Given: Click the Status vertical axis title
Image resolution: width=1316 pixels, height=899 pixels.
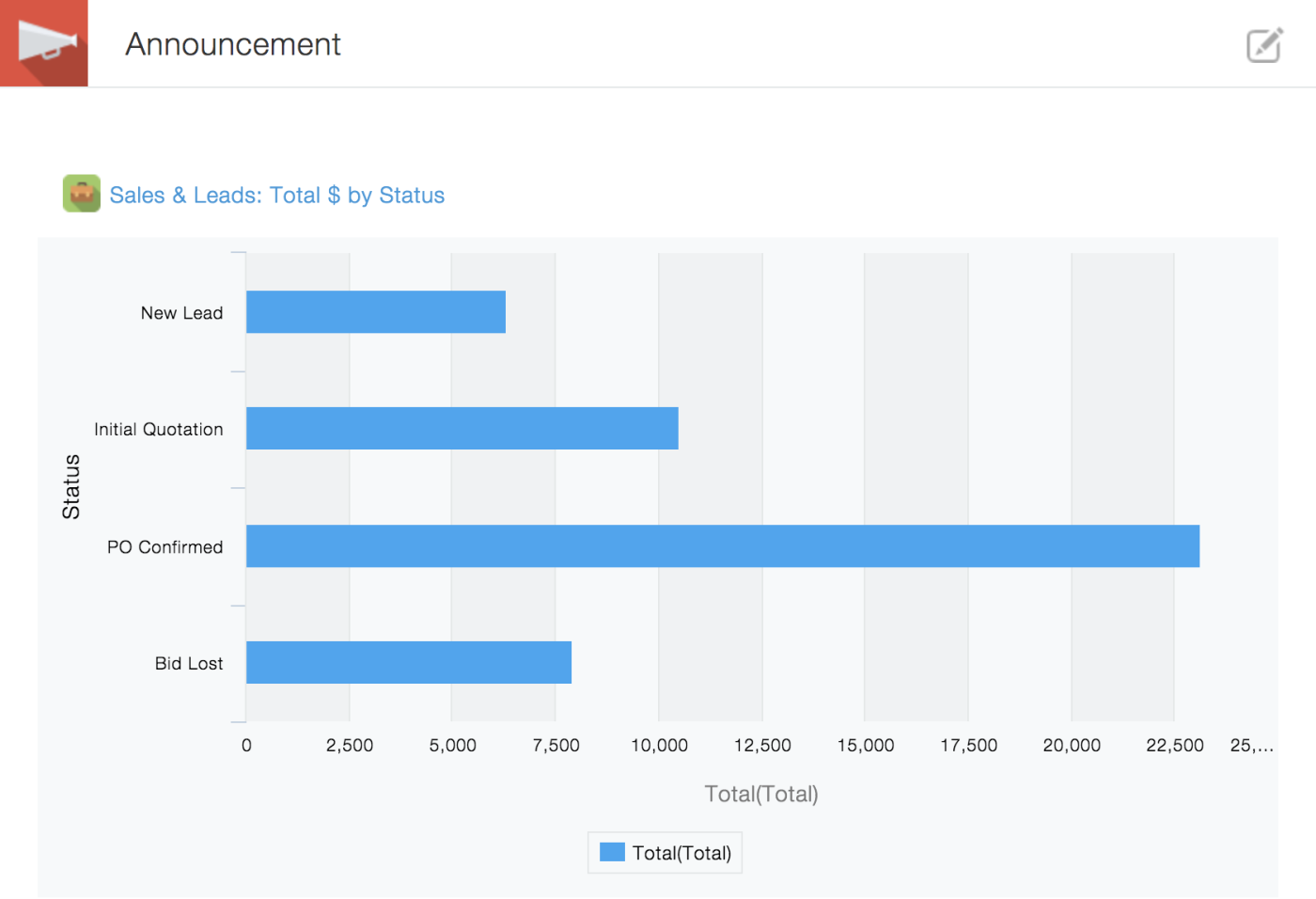Looking at the screenshot, I should tap(71, 487).
